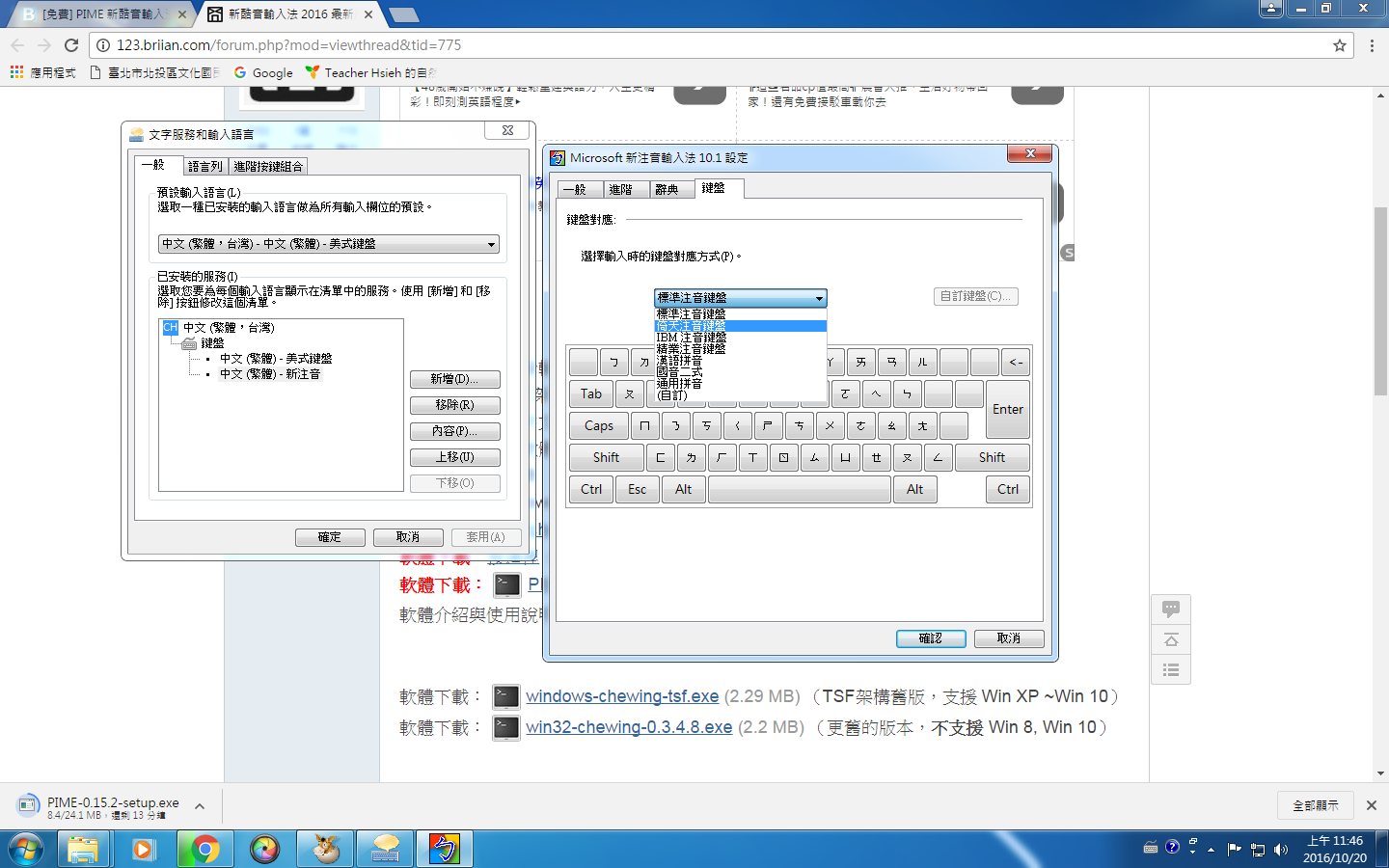The height and width of the screenshot is (868, 1389).
Task: Open the 應用程式 apps shortcut in bookmarks bar
Action: point(42,72)
